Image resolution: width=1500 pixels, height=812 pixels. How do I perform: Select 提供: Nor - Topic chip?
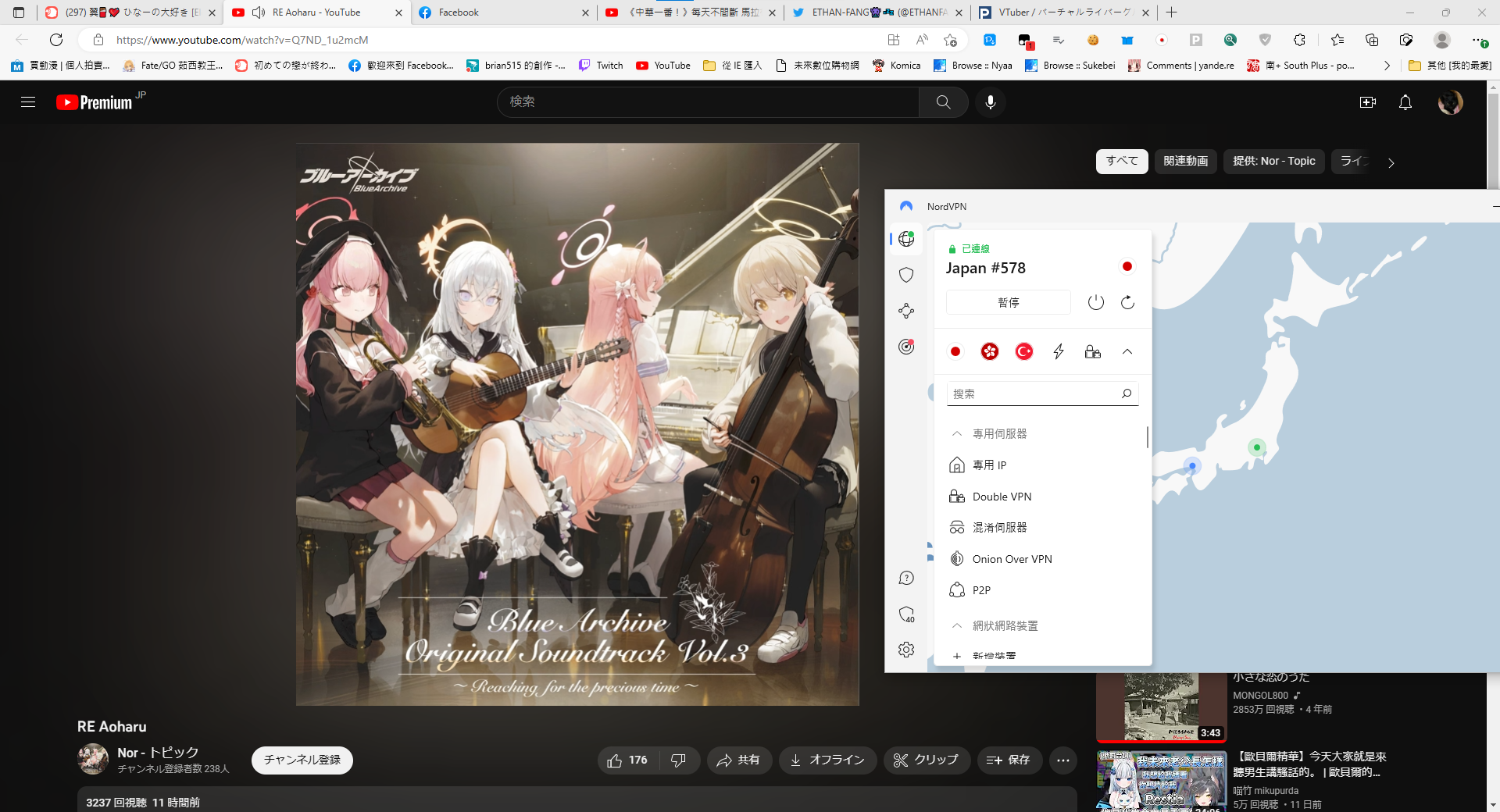(1274, 161)
